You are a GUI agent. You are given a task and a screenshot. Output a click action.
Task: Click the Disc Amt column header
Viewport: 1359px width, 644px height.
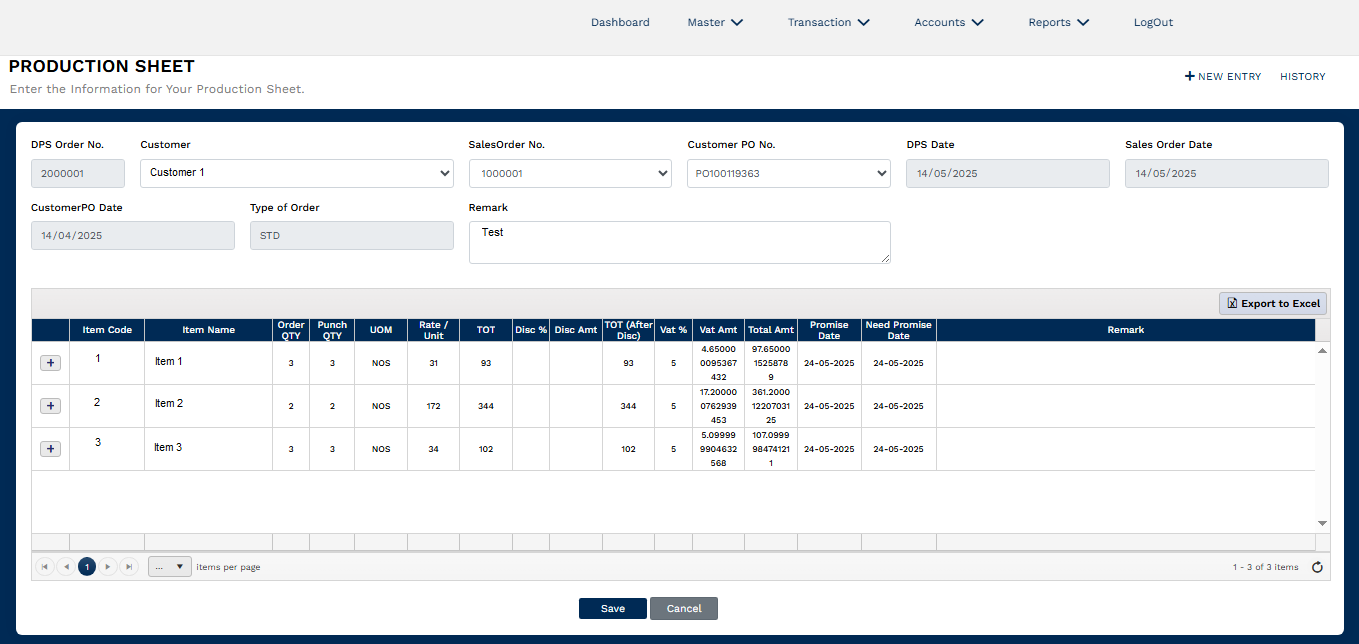575,330
